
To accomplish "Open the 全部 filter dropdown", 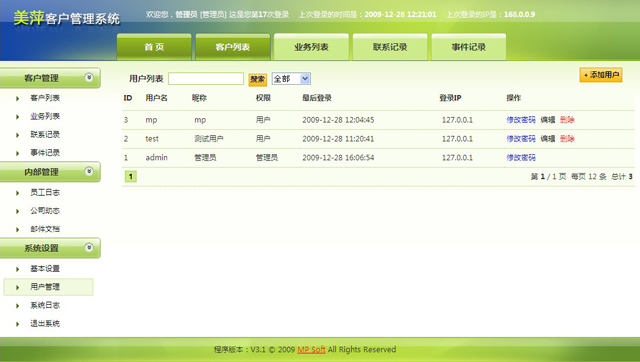I will pyautogui.click(x=291, y=78).
